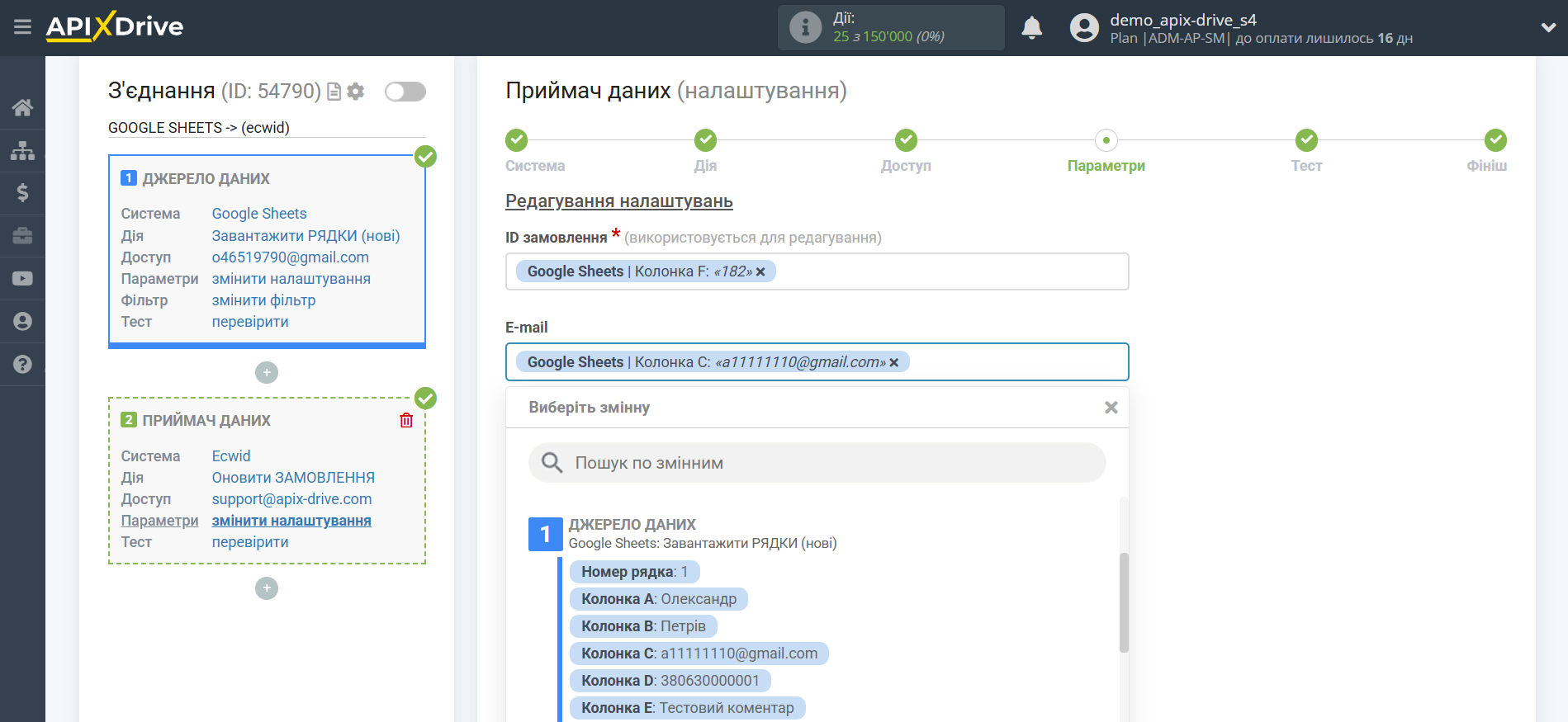This screenshot has height=722, width=1568.
Task: Open the o46519790@gmail.com access link
Action: click(x=290, y=257)
